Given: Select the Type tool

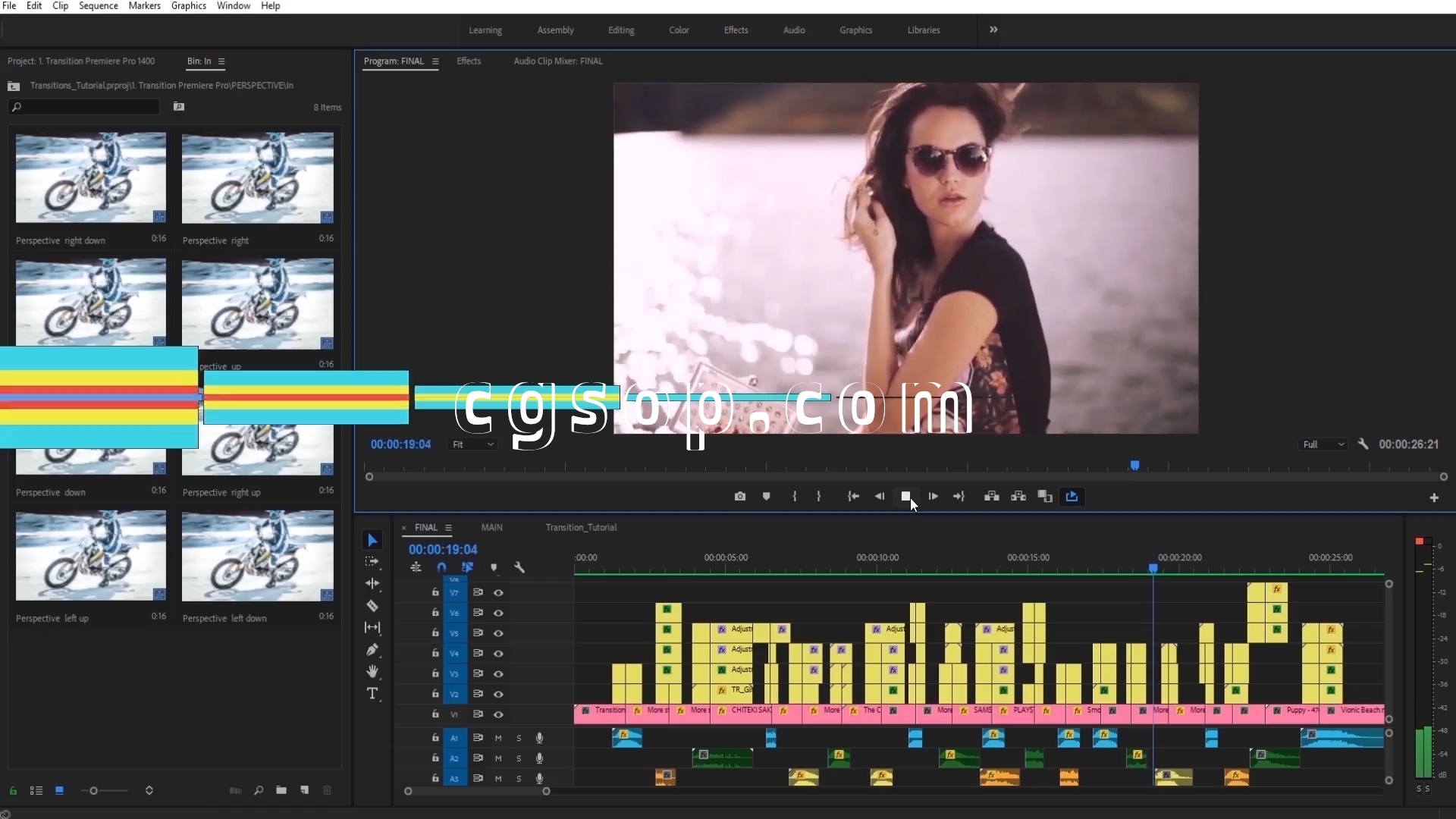Looking at the screenshot, I should [372, 694].
